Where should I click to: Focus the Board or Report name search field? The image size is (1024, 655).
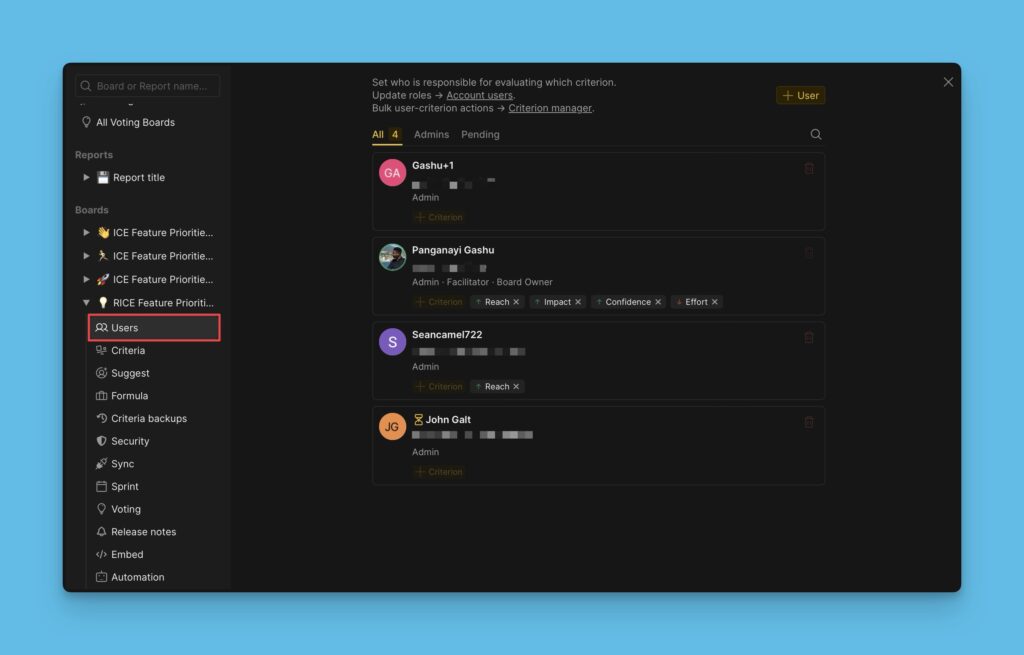[x=150, y=86]
